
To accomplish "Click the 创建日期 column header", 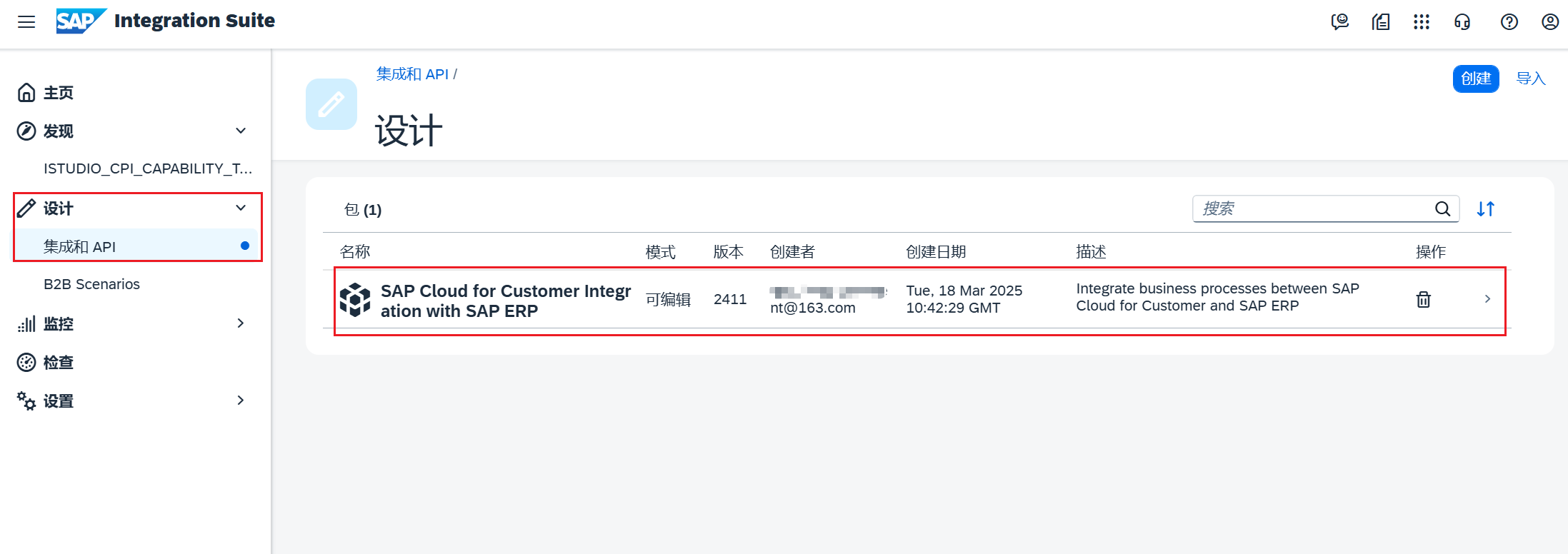I will click(936, 252).
